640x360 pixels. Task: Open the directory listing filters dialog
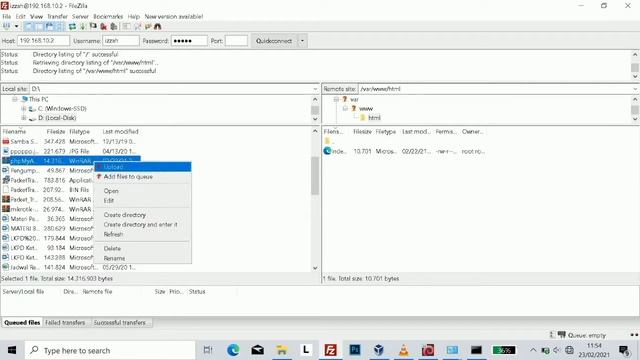coord(127,27)
